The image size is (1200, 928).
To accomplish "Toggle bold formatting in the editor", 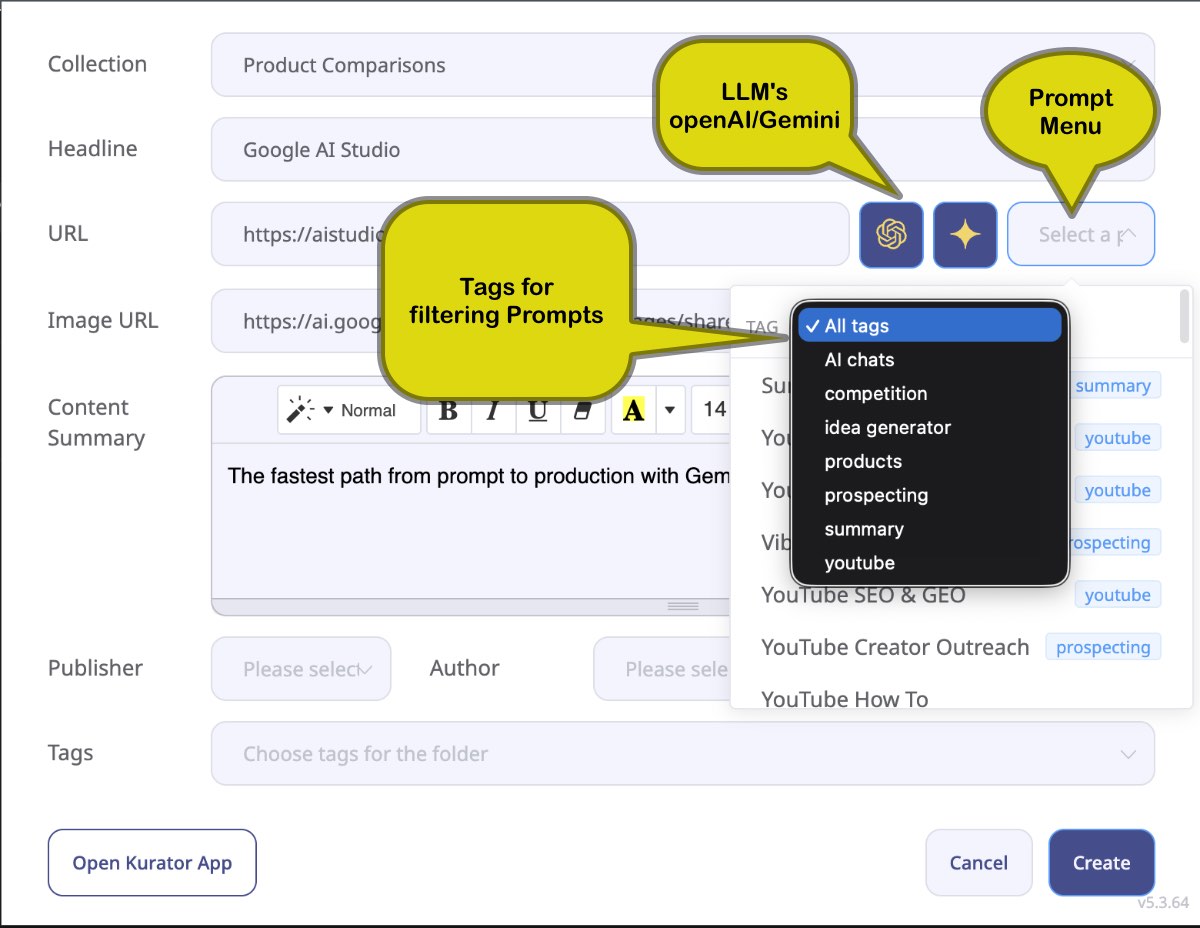I will [x=448, y=410].
